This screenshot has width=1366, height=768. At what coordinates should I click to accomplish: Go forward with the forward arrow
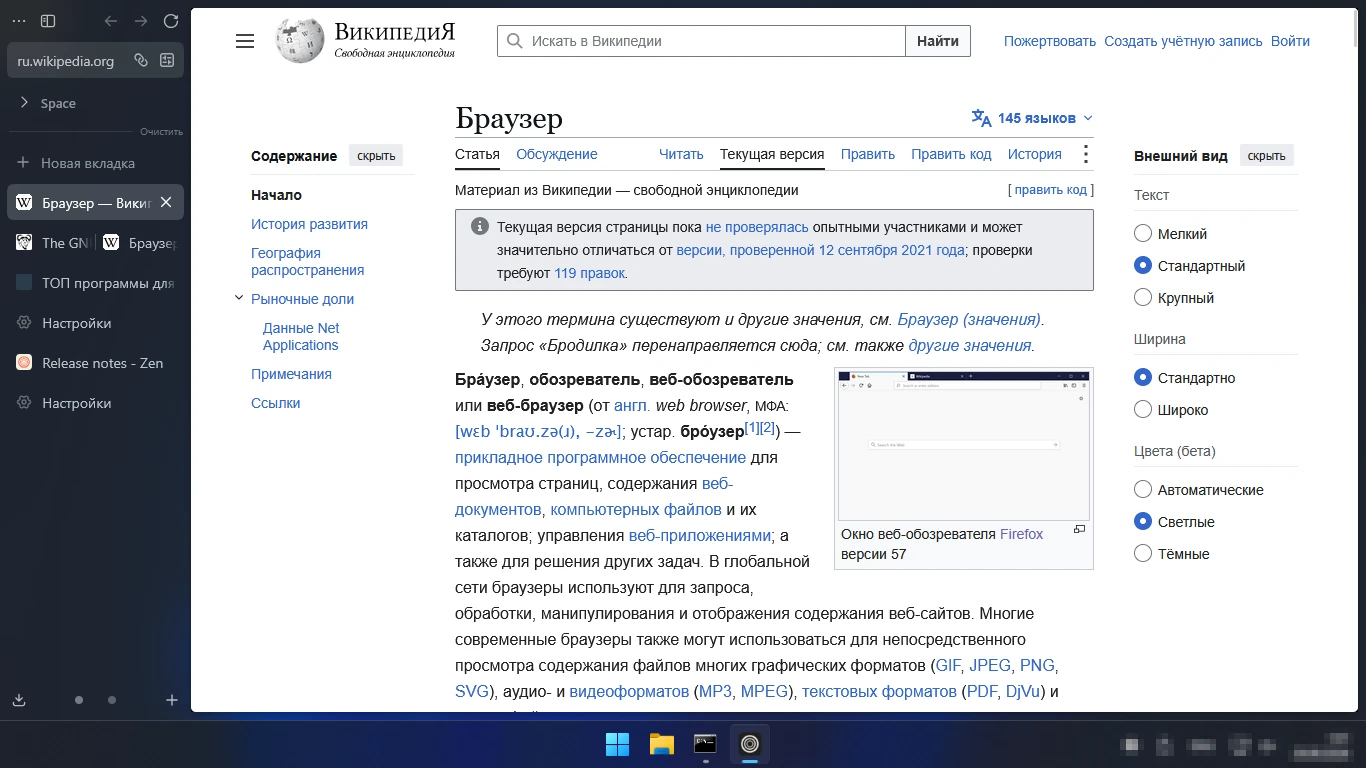point(141,21)
